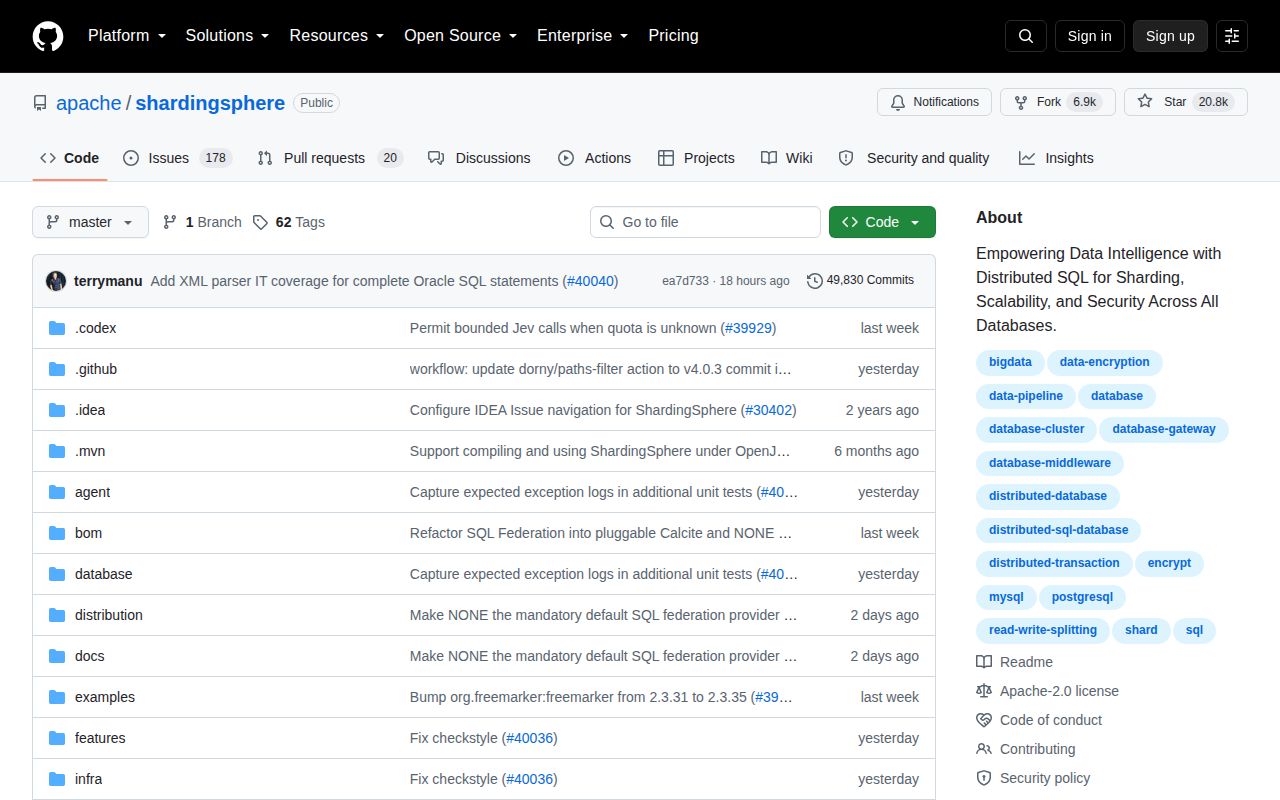This screenshot has height=800, width=1280.
Task: Click the Contributing people icon
Action: coord(984,749)
